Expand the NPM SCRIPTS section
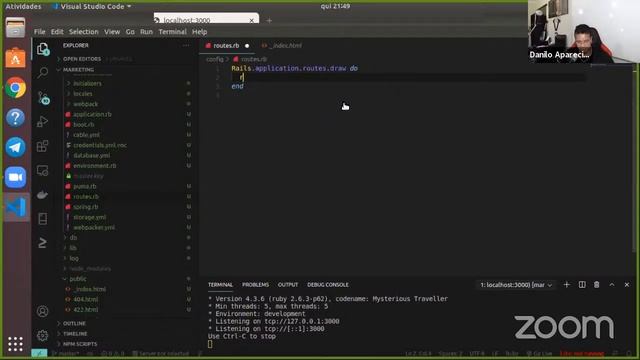Viewport: 640px width, 360px height. coord(80,344)
